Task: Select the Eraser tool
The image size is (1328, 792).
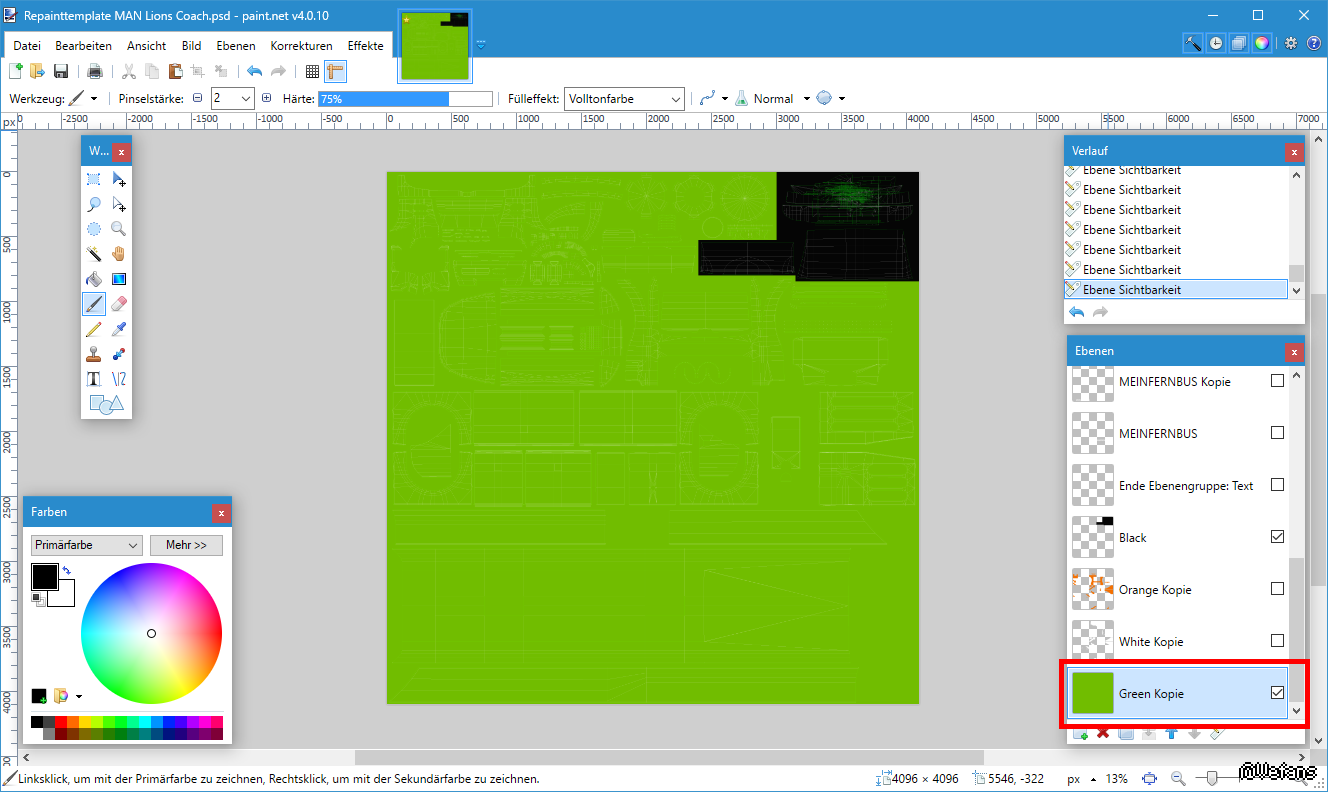Action: 119,304
